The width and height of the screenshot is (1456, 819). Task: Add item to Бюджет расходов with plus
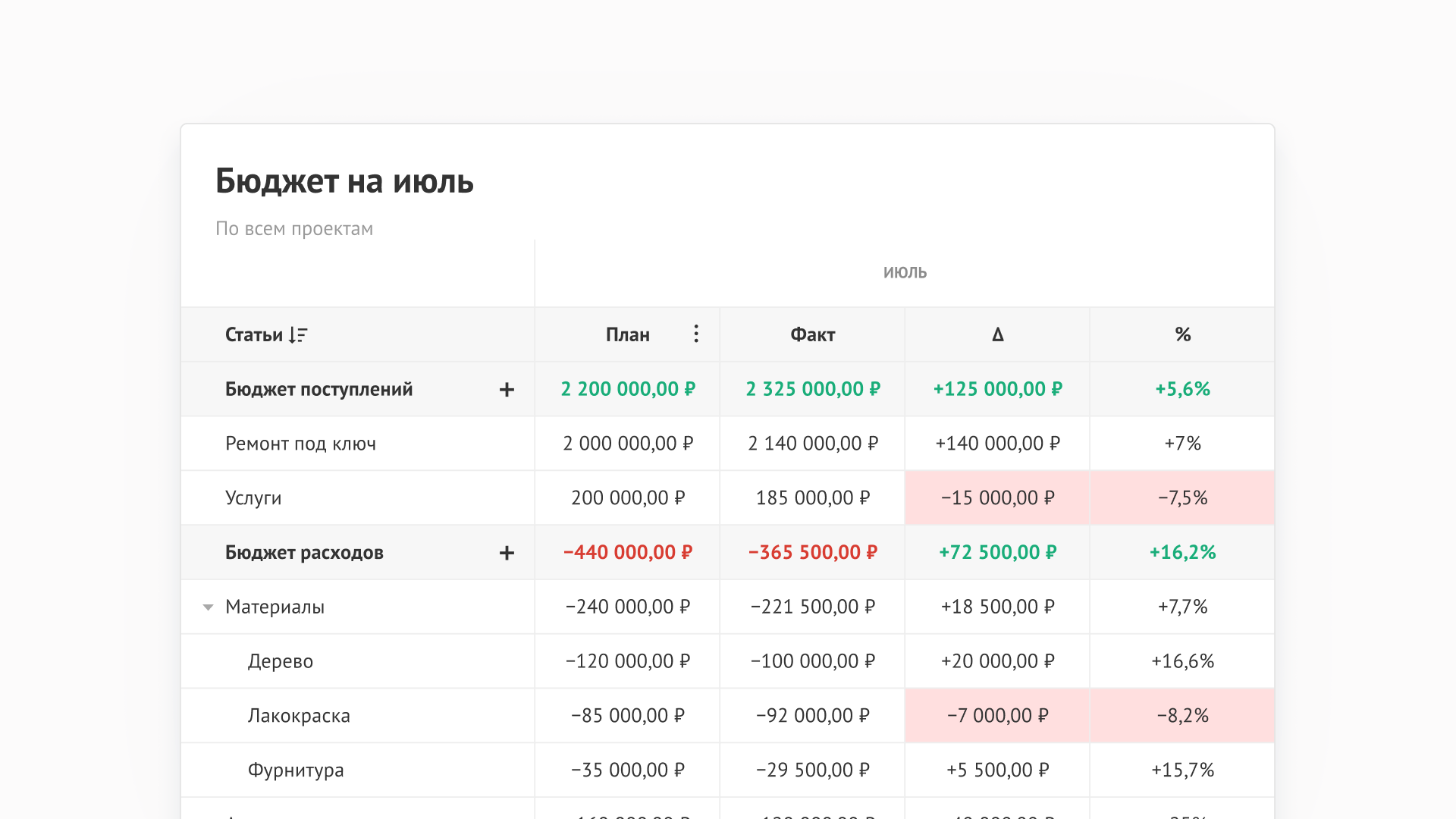[x=507, y=553]
